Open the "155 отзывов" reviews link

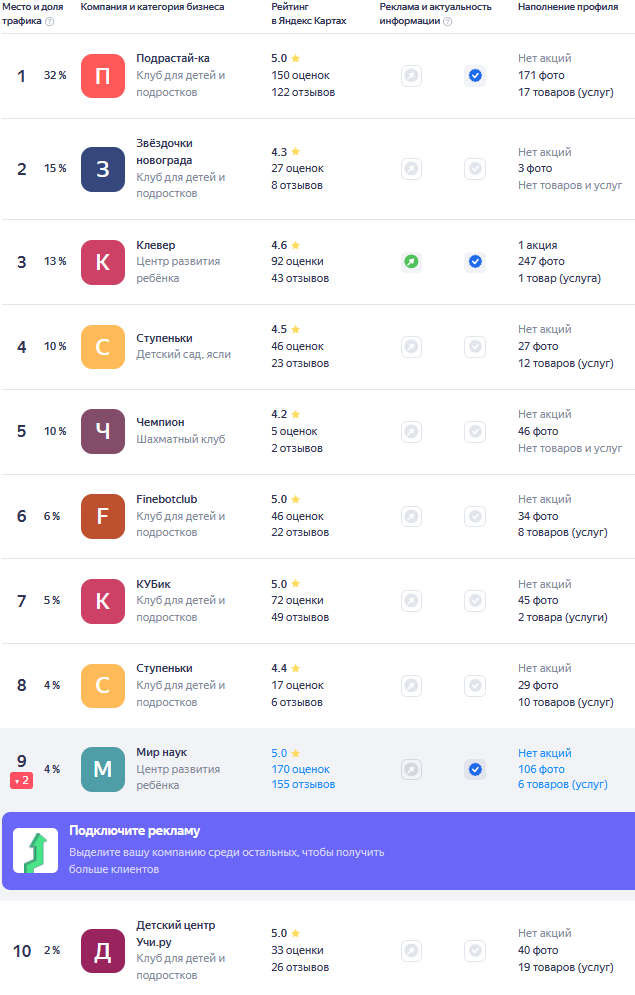303,785
